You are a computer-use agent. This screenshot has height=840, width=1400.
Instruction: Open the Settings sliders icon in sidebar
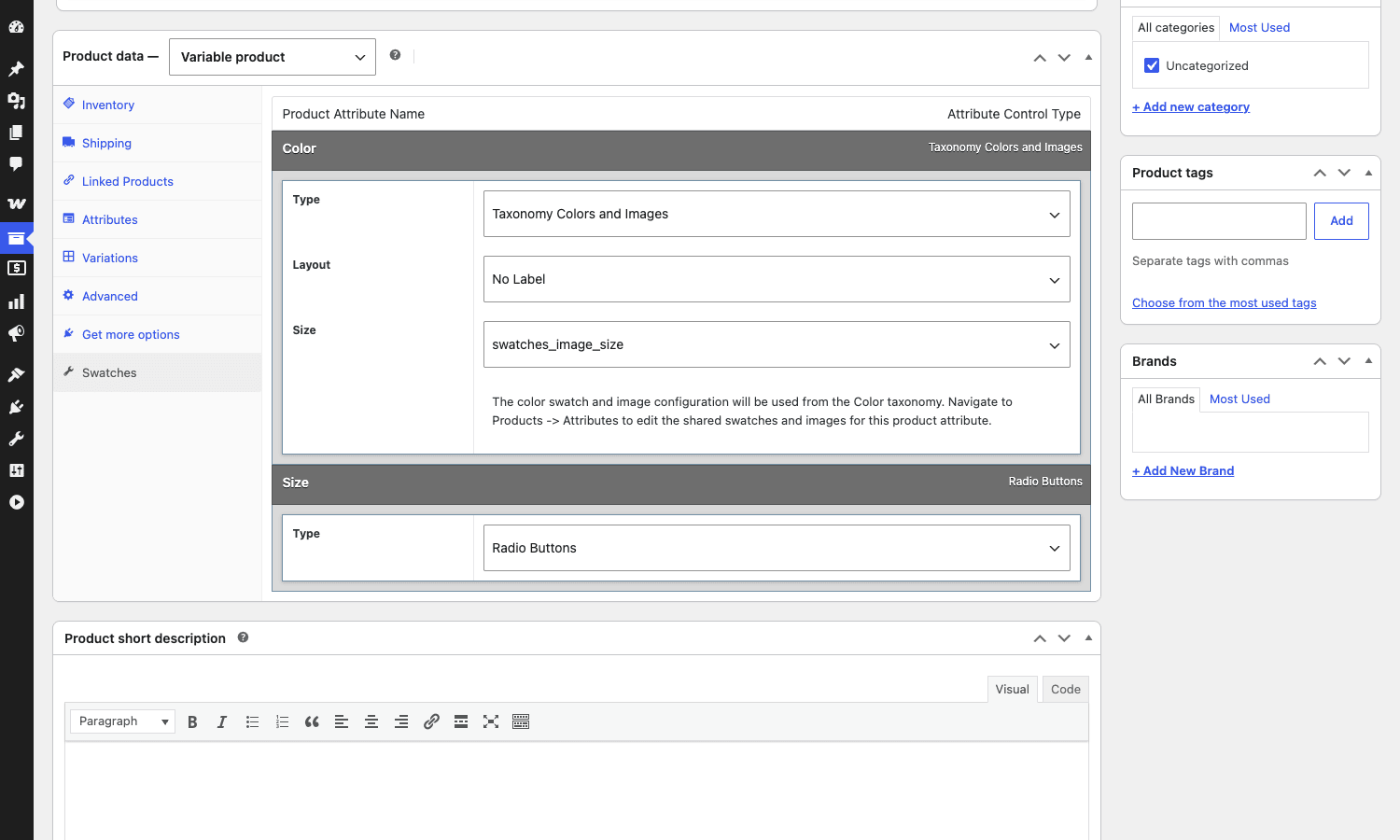click(16, 470)
